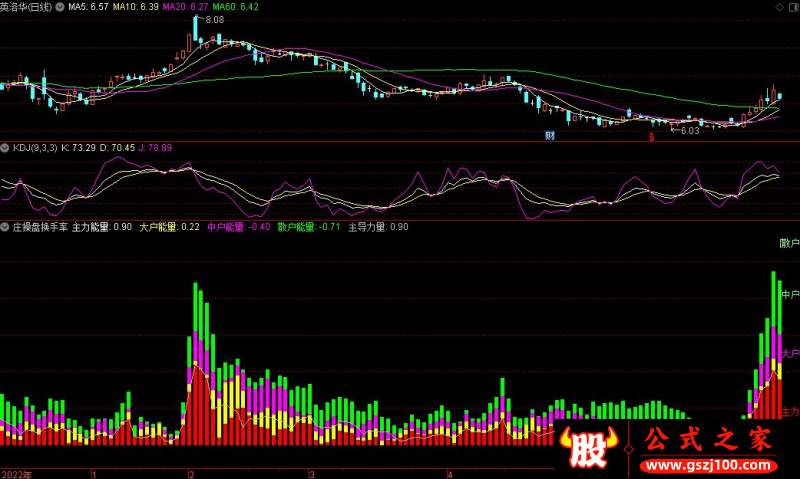Click the 财 financial marker icon

[549, 135]
